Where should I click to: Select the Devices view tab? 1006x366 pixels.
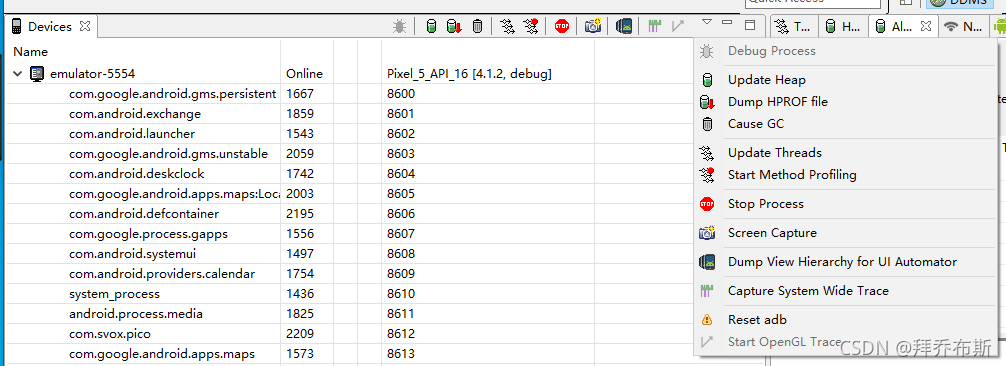click(50, 26)
